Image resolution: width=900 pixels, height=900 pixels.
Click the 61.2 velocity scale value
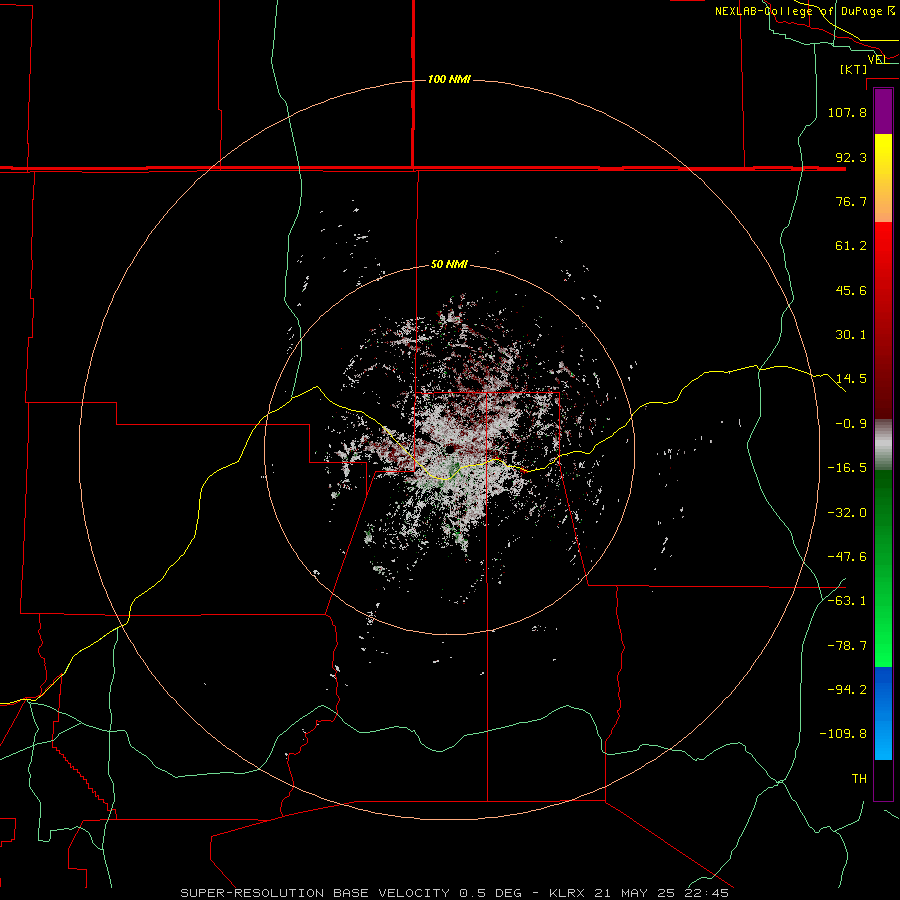(851, 246)
